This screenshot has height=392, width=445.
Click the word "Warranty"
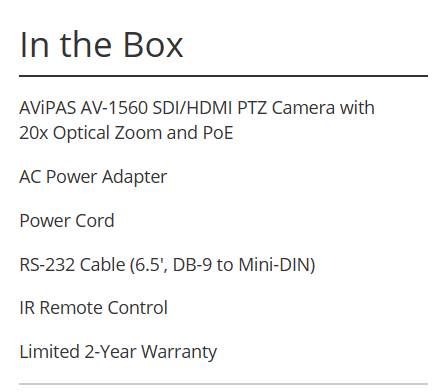179,352
